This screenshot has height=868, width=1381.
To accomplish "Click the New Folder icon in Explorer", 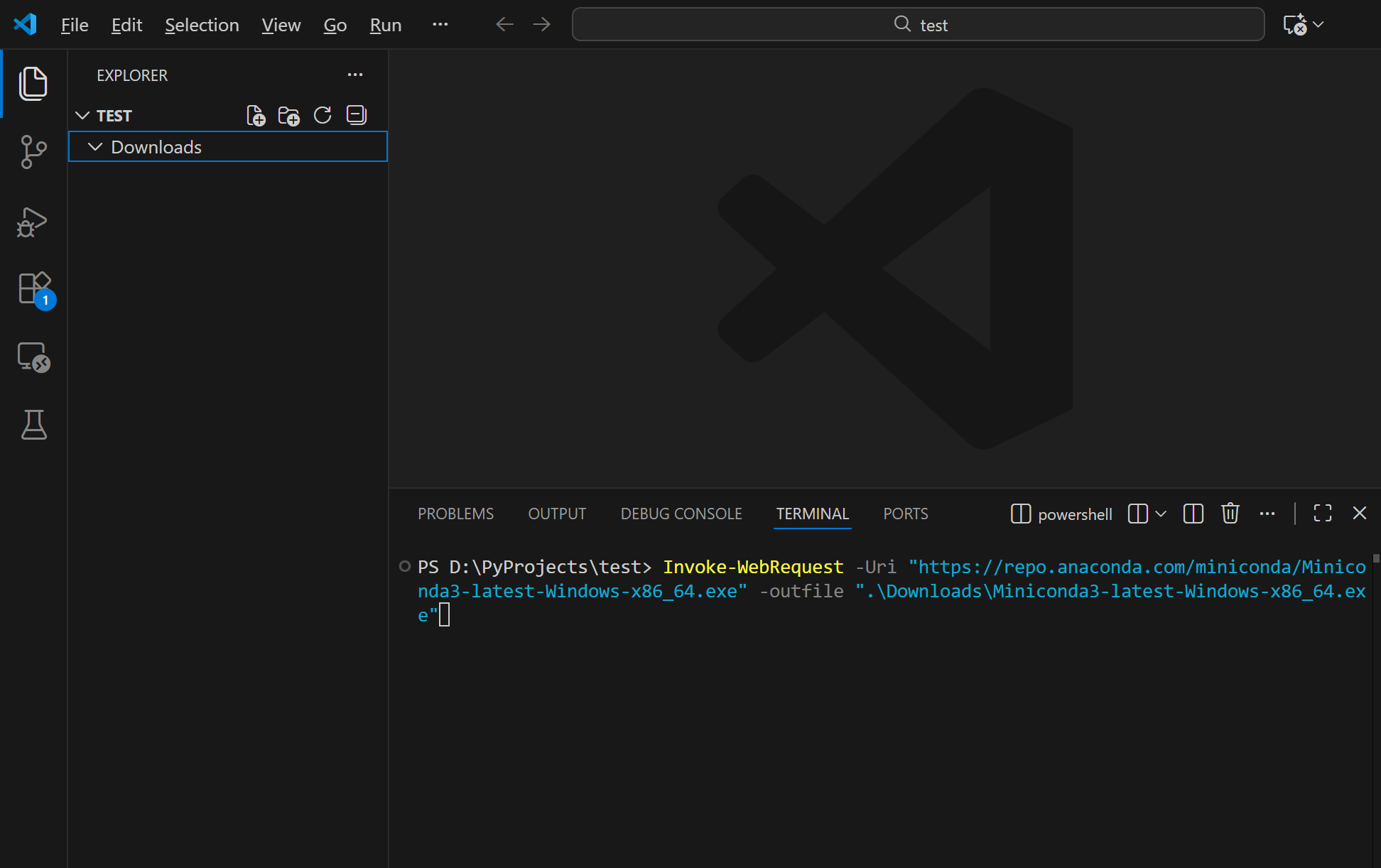I will click(x=288, y=116).
